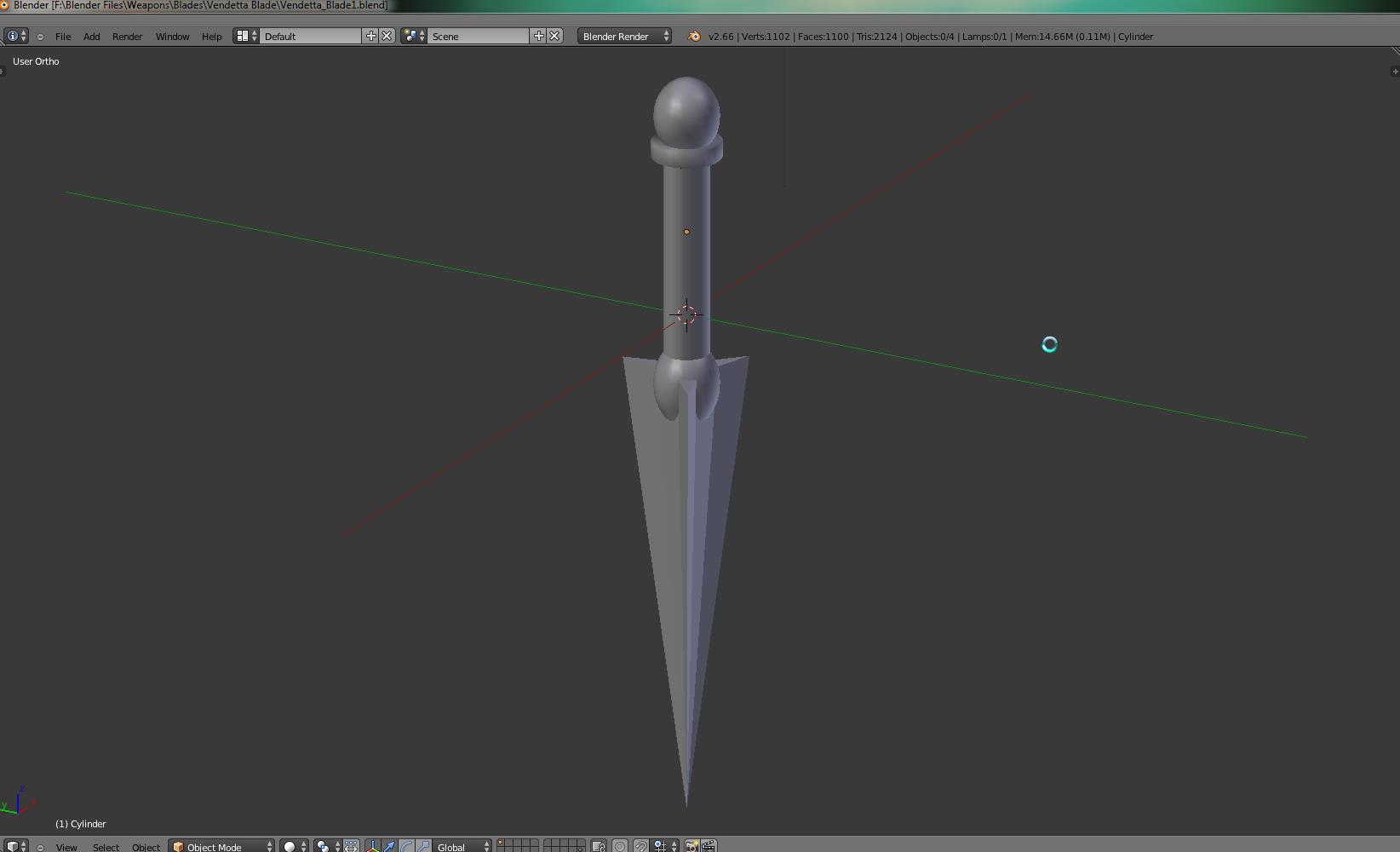Toggle snap during transform magnet icon
The width and height of the screenshot is (1400, 852).
(640, 846)
